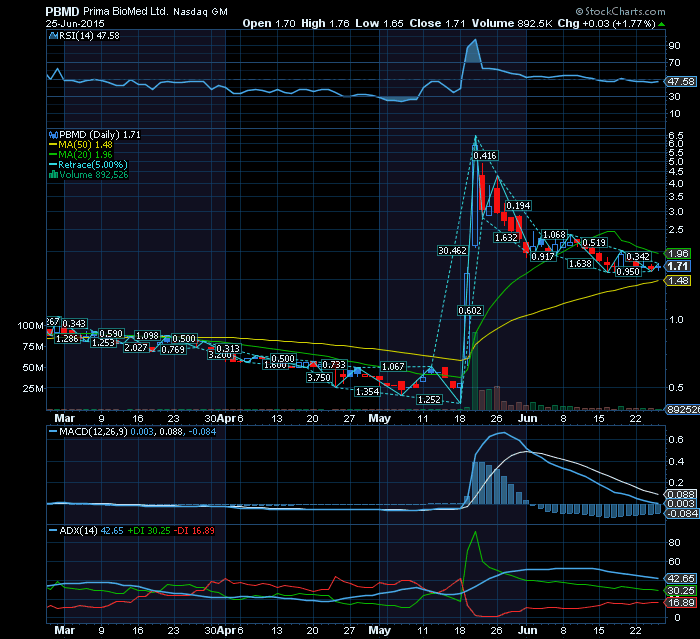Image resolution: width=700 pixels, height=639 pixels.
Task: Click the 'High 1.76' value
Action: (325, 24)
